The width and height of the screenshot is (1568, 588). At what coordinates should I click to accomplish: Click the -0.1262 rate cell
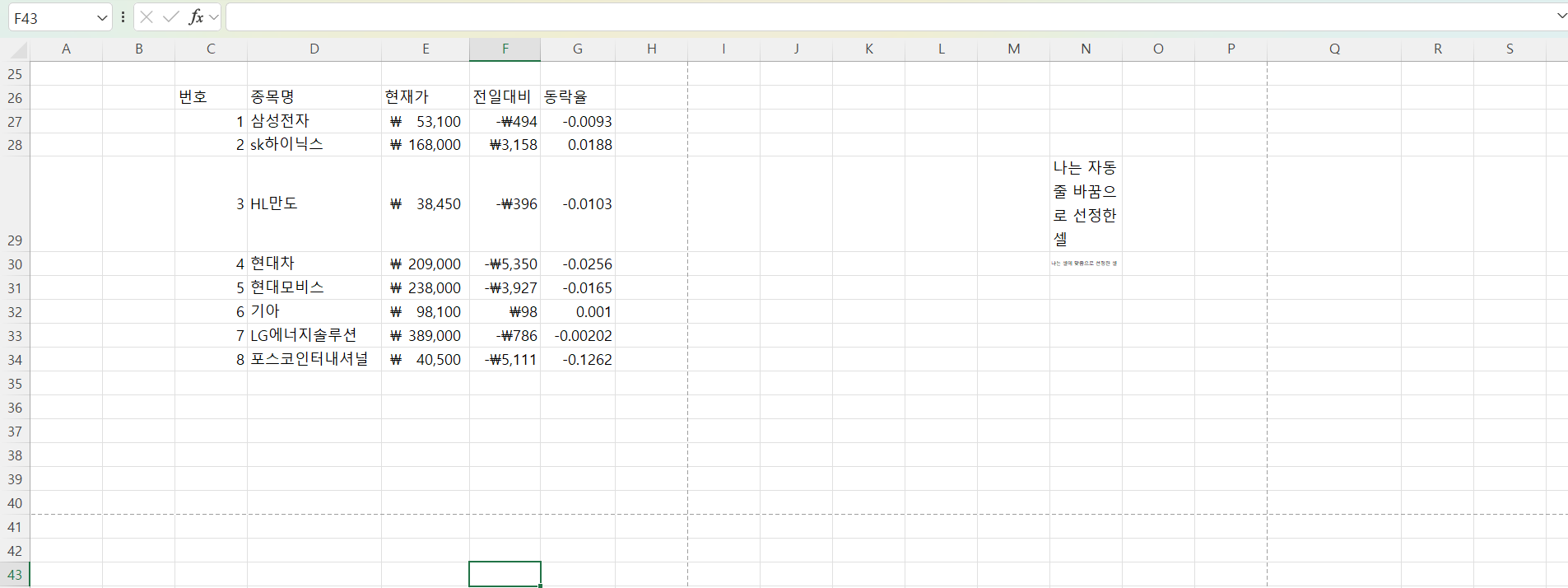pyautogui.click(x=578, y=359)
